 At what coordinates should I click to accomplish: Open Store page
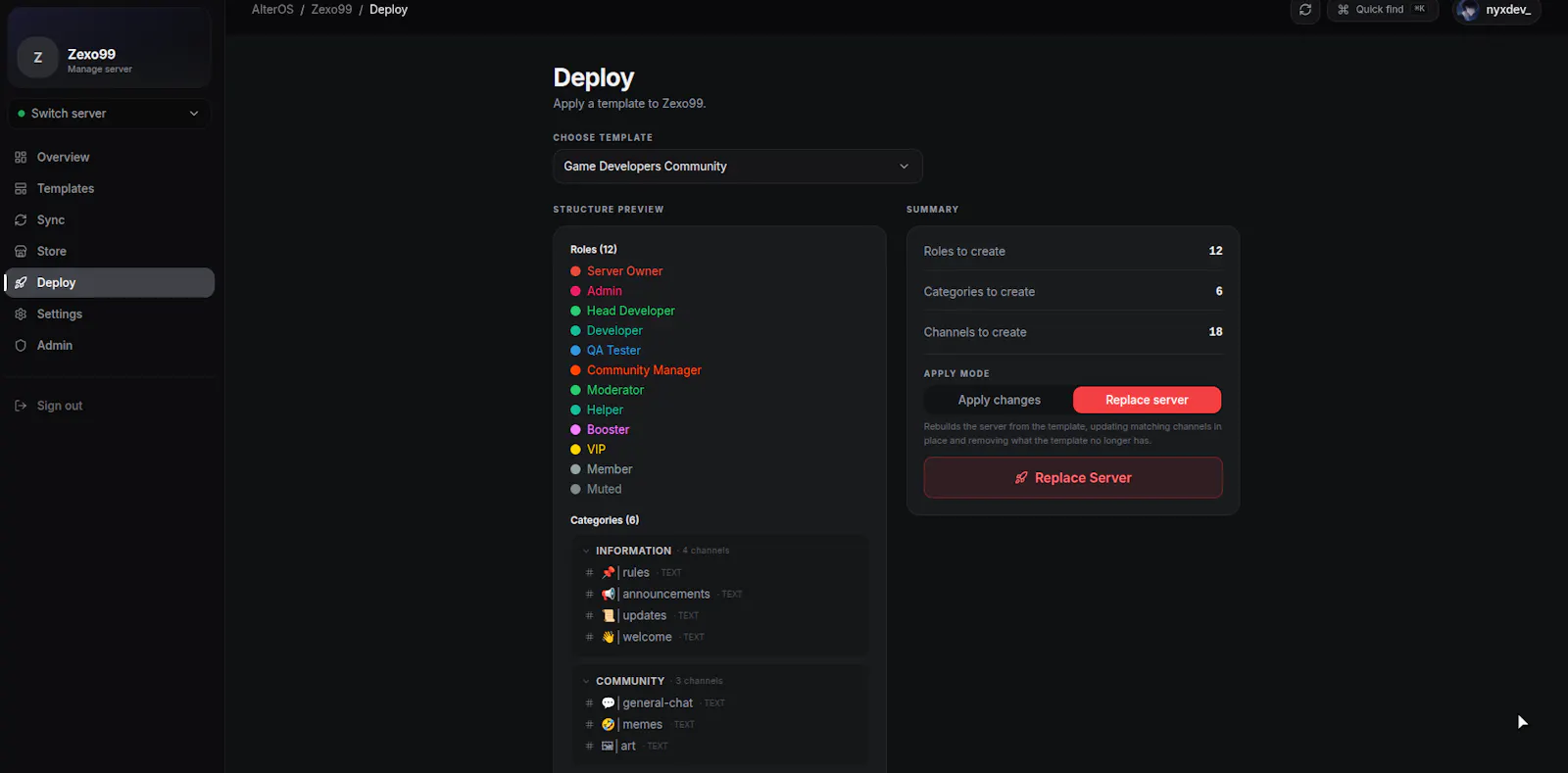coord(109,252)
